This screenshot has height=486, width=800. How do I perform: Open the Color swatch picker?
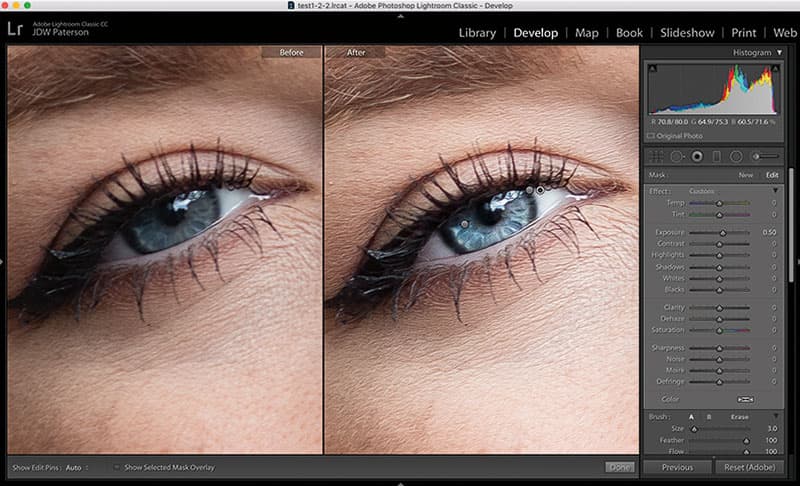(745, 399)
